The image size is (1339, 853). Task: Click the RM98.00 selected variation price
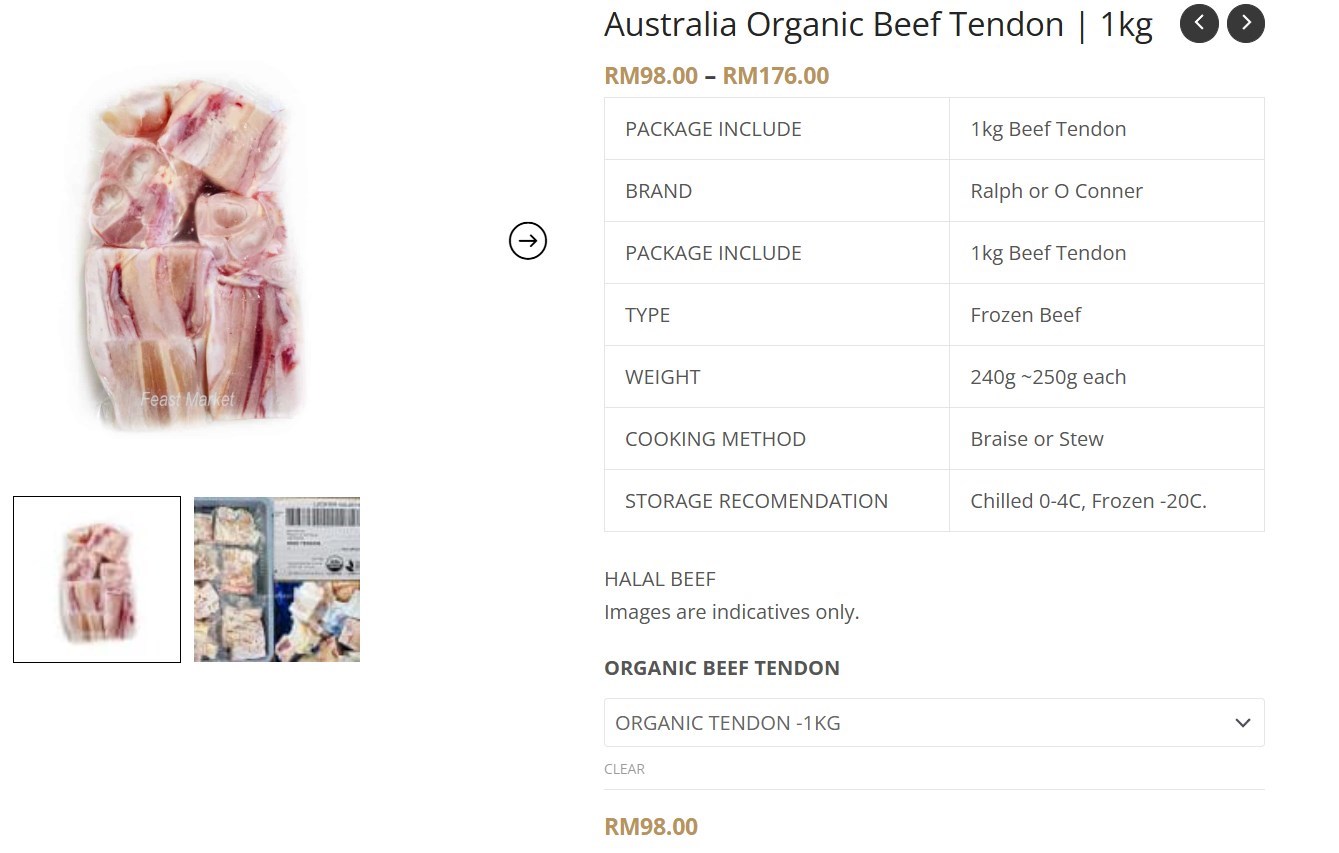pos(651,826)
